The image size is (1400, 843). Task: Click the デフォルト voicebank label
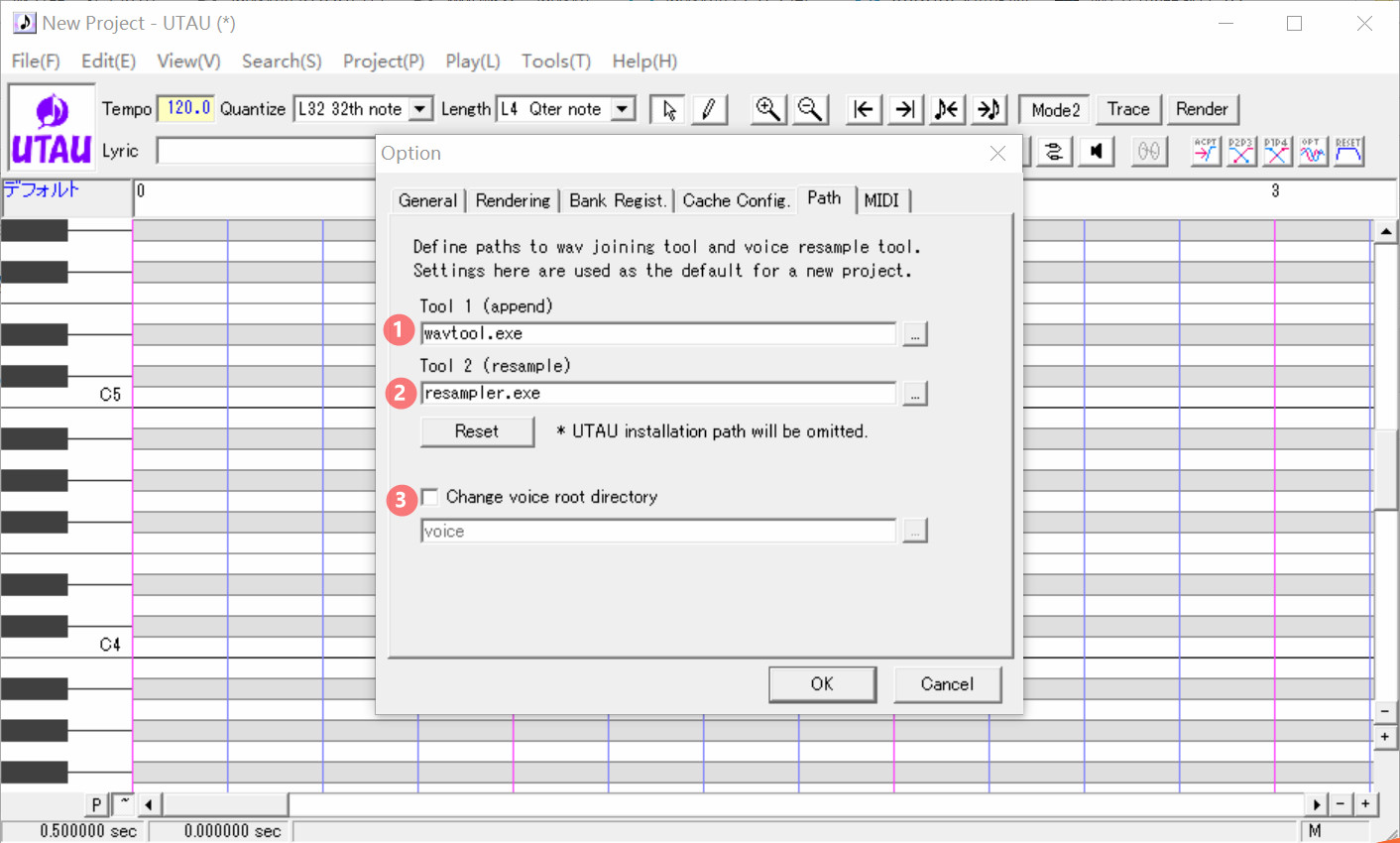[x=42, y=189]
